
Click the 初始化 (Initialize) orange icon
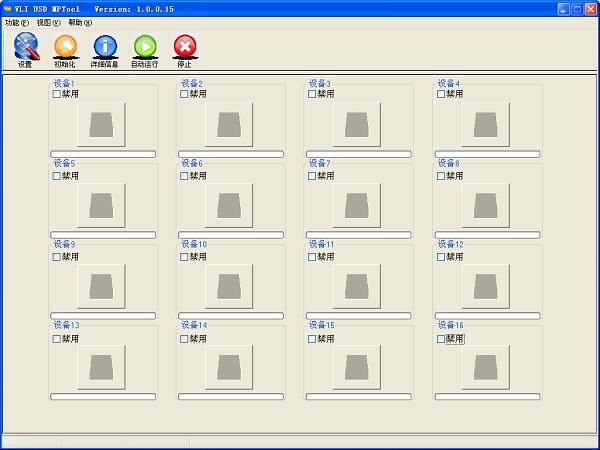65,50
